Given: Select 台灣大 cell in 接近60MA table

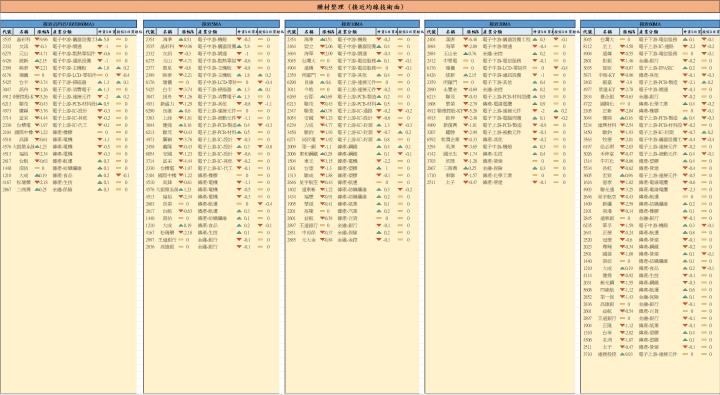Looking at the screenshot, I should point(607,40).
